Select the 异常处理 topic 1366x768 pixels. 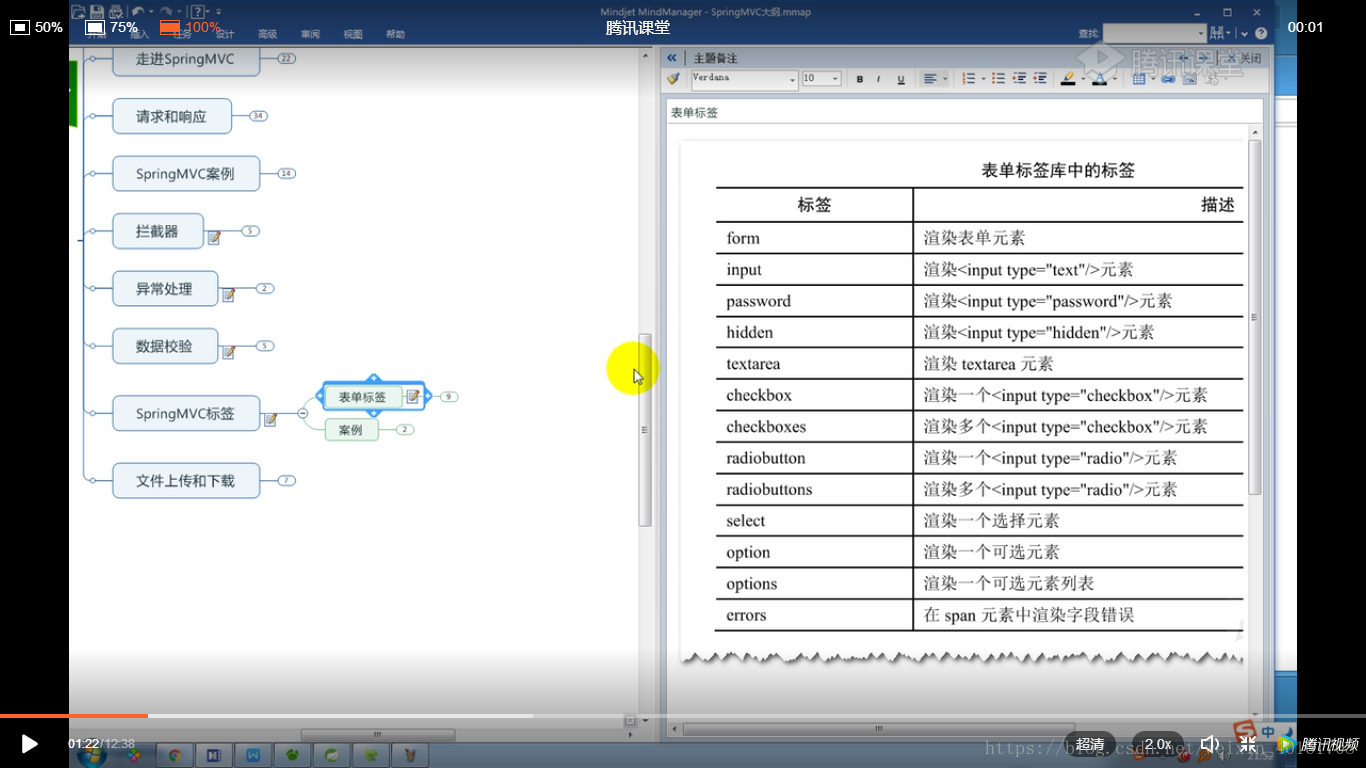[164, 289]
